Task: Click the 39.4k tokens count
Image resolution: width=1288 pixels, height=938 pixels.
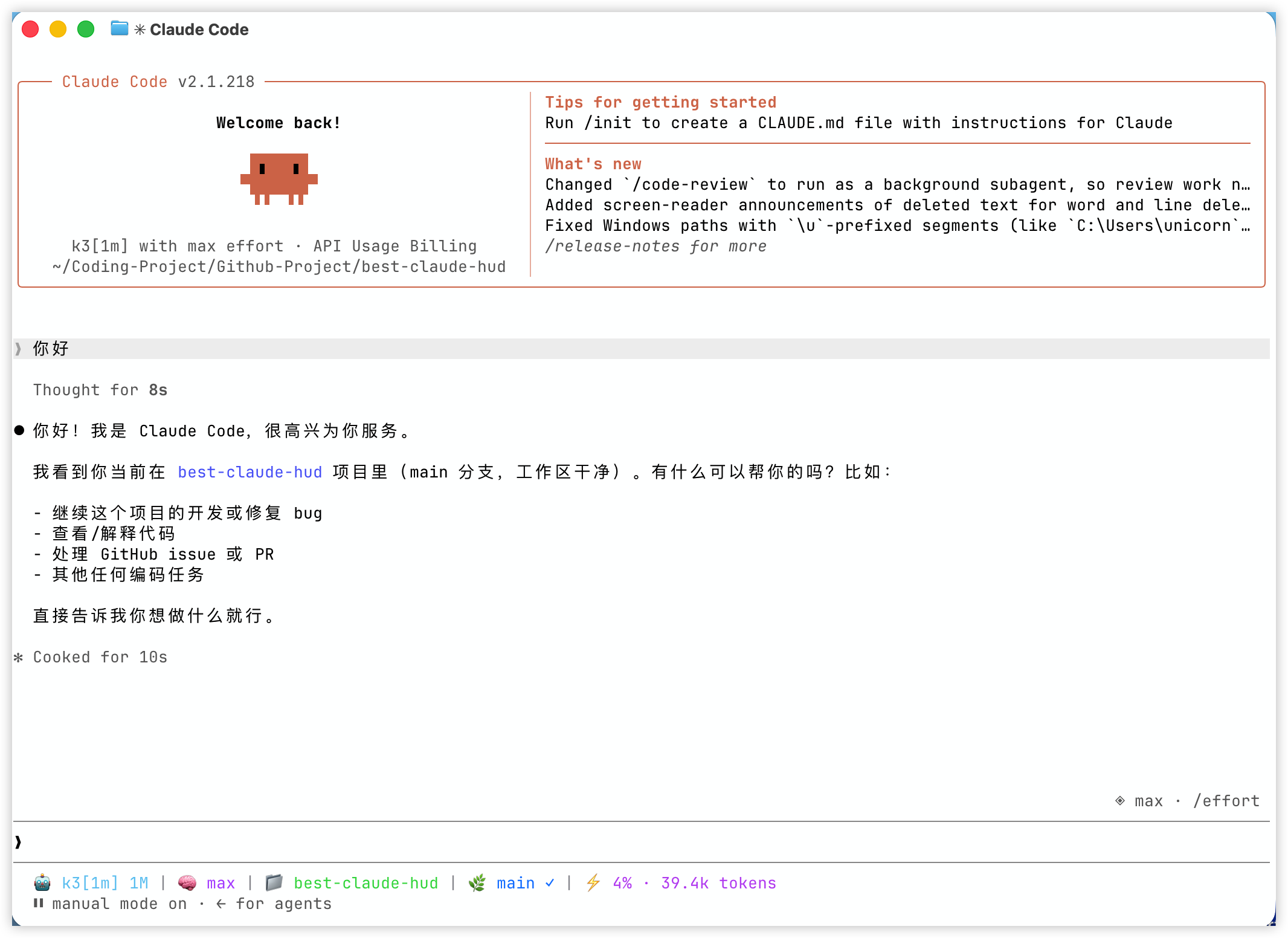Action: (x=719, y=883)
